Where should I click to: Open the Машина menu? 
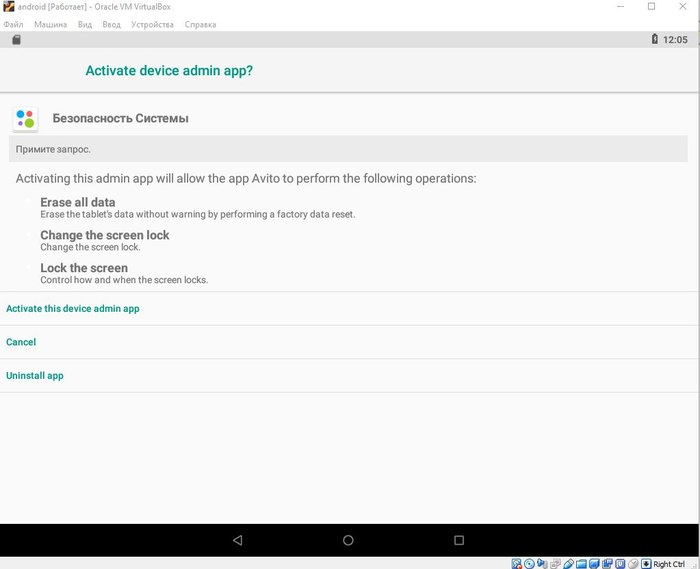coord(50,24)
